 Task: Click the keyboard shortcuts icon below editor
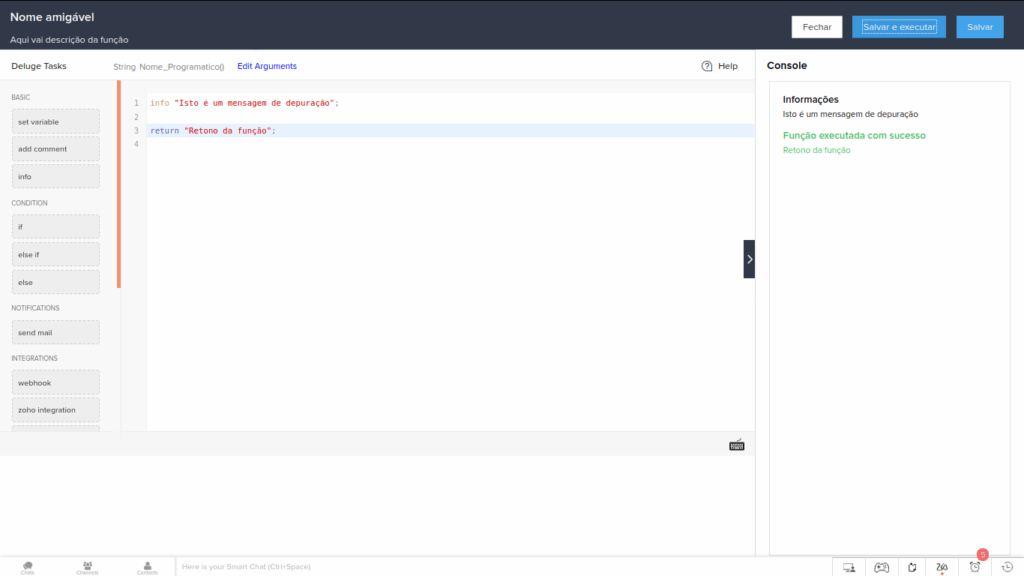737,445
